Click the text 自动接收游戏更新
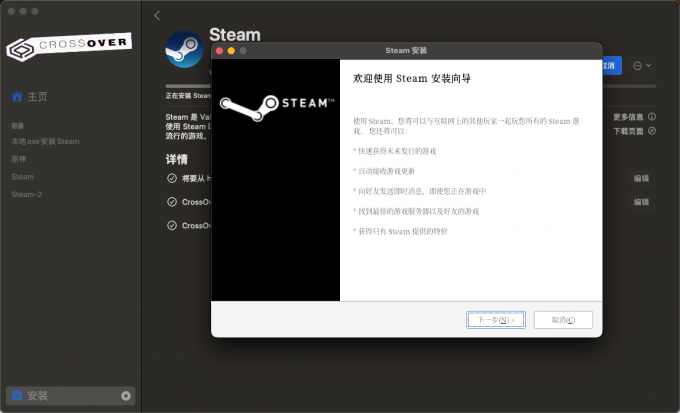Screen dimensions: 680x413 pyautogui.click(x=386, y=171)
